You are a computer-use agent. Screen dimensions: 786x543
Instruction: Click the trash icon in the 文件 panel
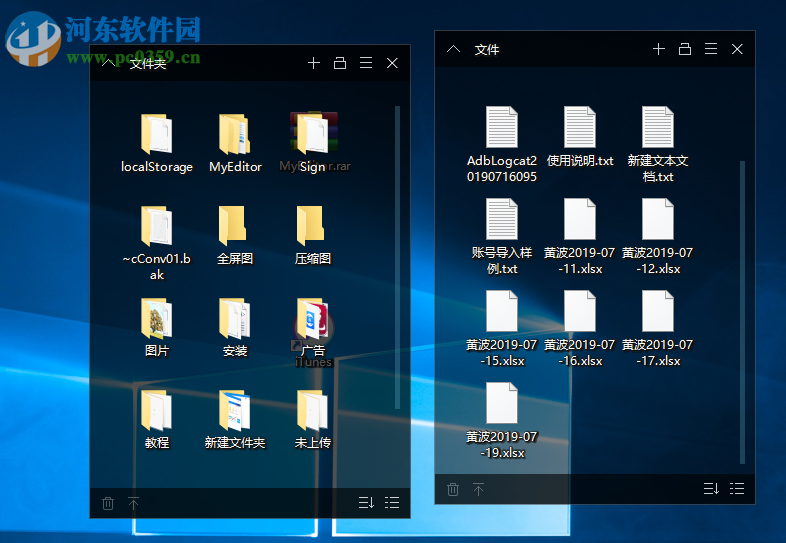coord(453,489)
